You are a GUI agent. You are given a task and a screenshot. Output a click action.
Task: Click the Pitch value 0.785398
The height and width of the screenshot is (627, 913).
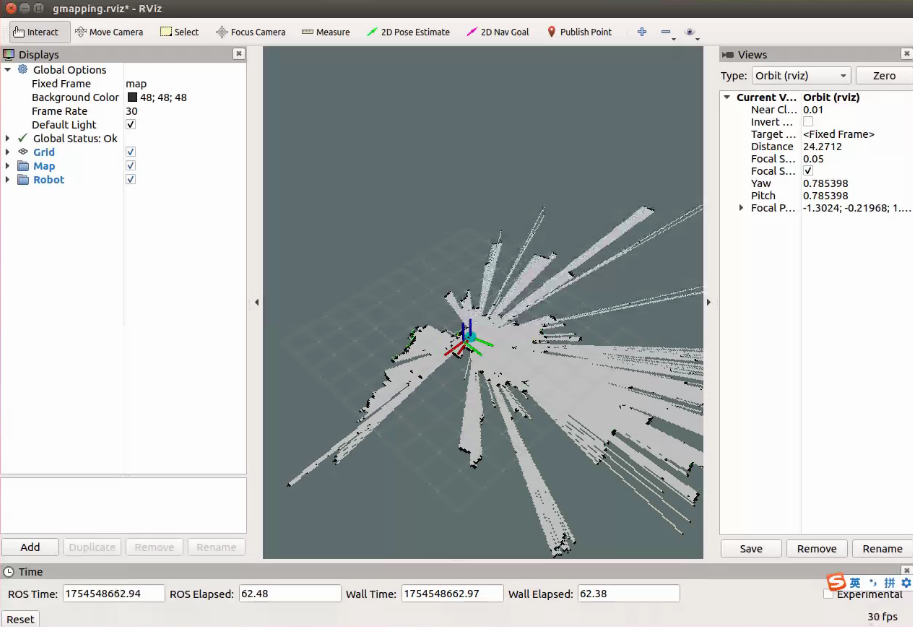825,195
